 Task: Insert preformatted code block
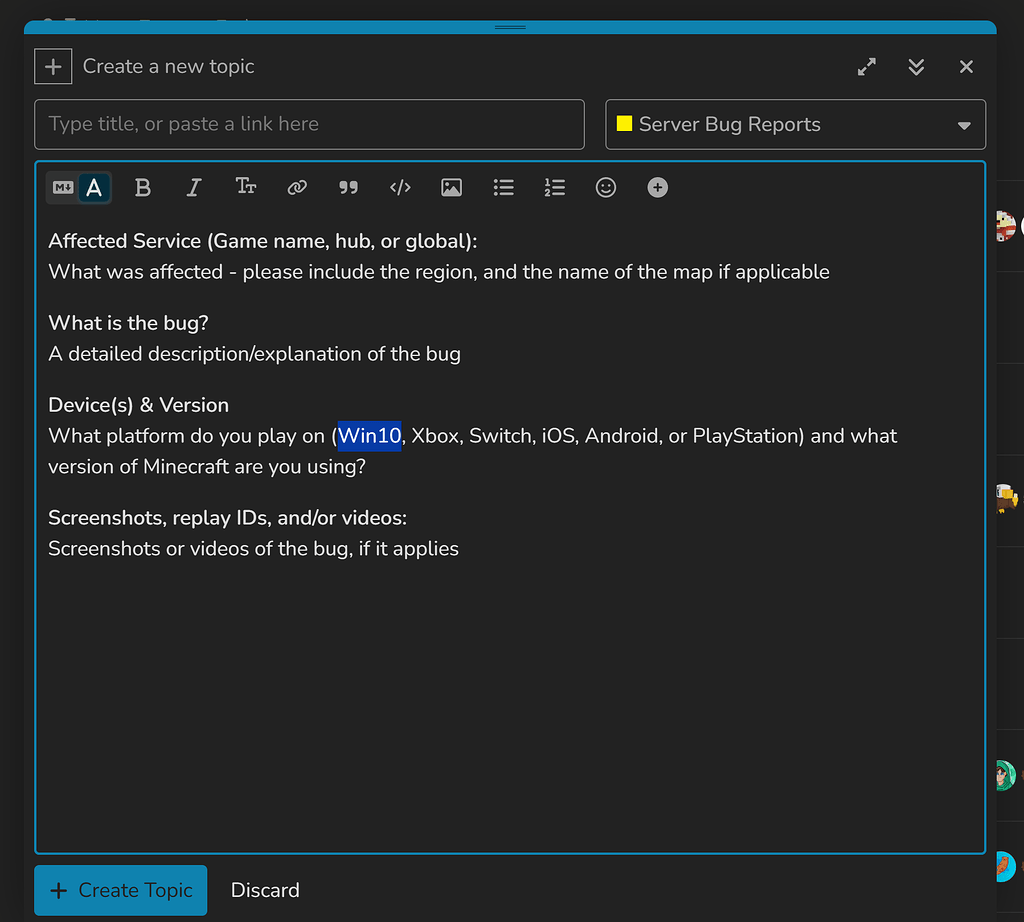click(400, 188)
